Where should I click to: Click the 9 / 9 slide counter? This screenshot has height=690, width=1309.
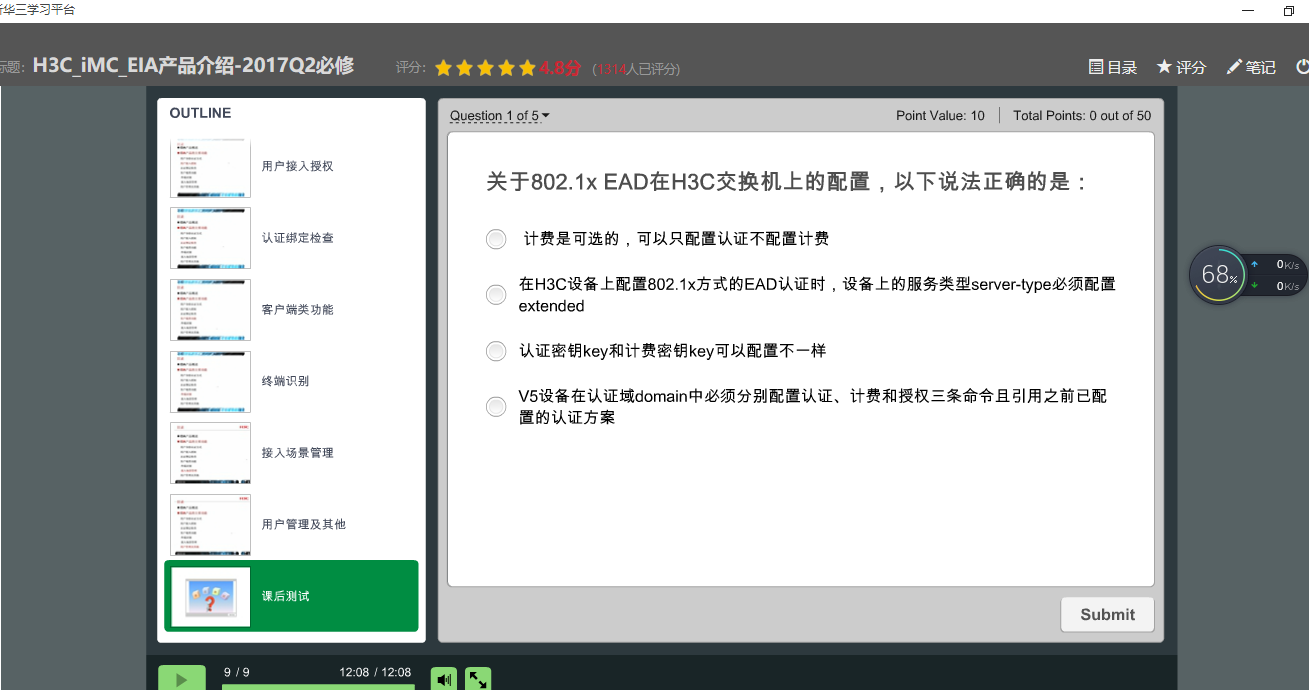pyautogui.click(x=237, y=673)
